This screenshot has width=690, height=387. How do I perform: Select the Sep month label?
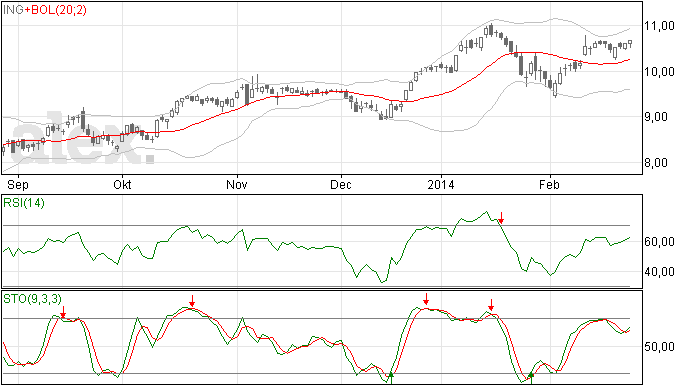[18, 184]
